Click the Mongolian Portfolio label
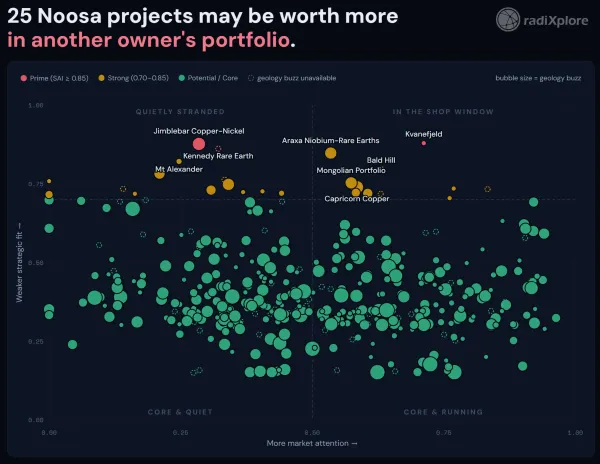Image resolution: width=600 pixels, height=464 pixels. tap(351, 170)
